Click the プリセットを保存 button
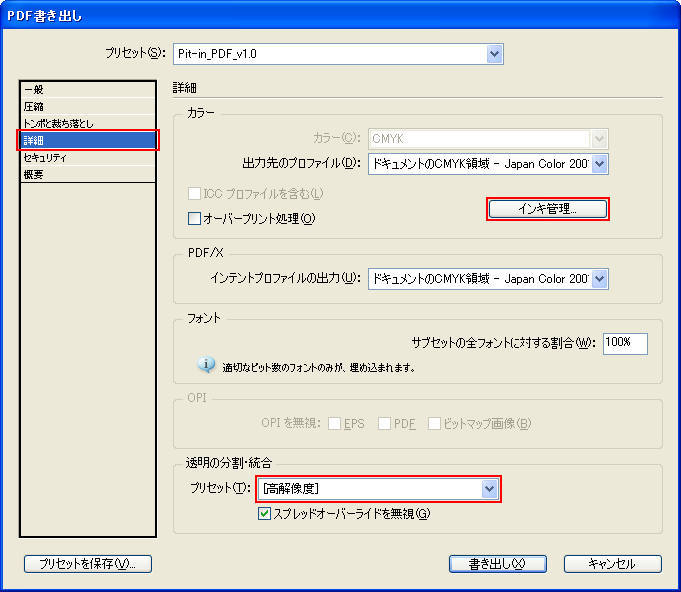The height and width of the screenshot is (592, 681). tap(88, 564)
